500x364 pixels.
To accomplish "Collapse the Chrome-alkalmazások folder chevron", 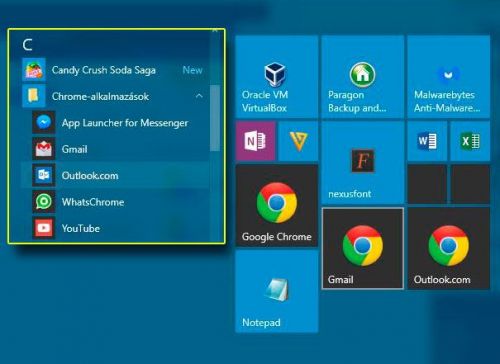I will [199, 96].
